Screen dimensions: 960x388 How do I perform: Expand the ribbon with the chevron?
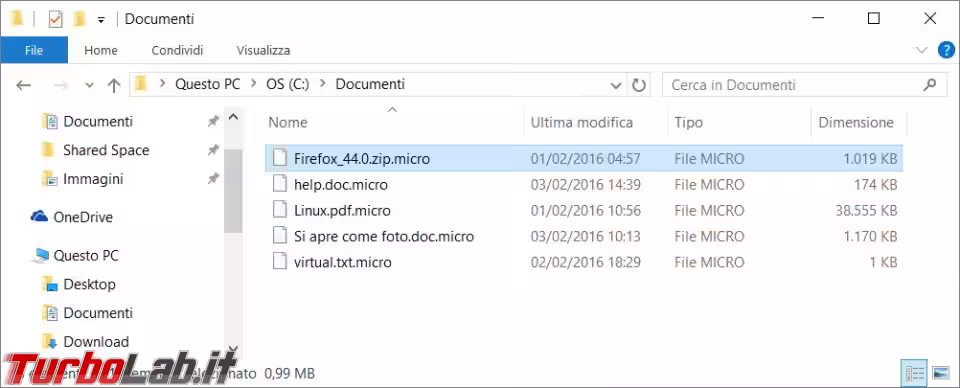click(x=921, y=50)
